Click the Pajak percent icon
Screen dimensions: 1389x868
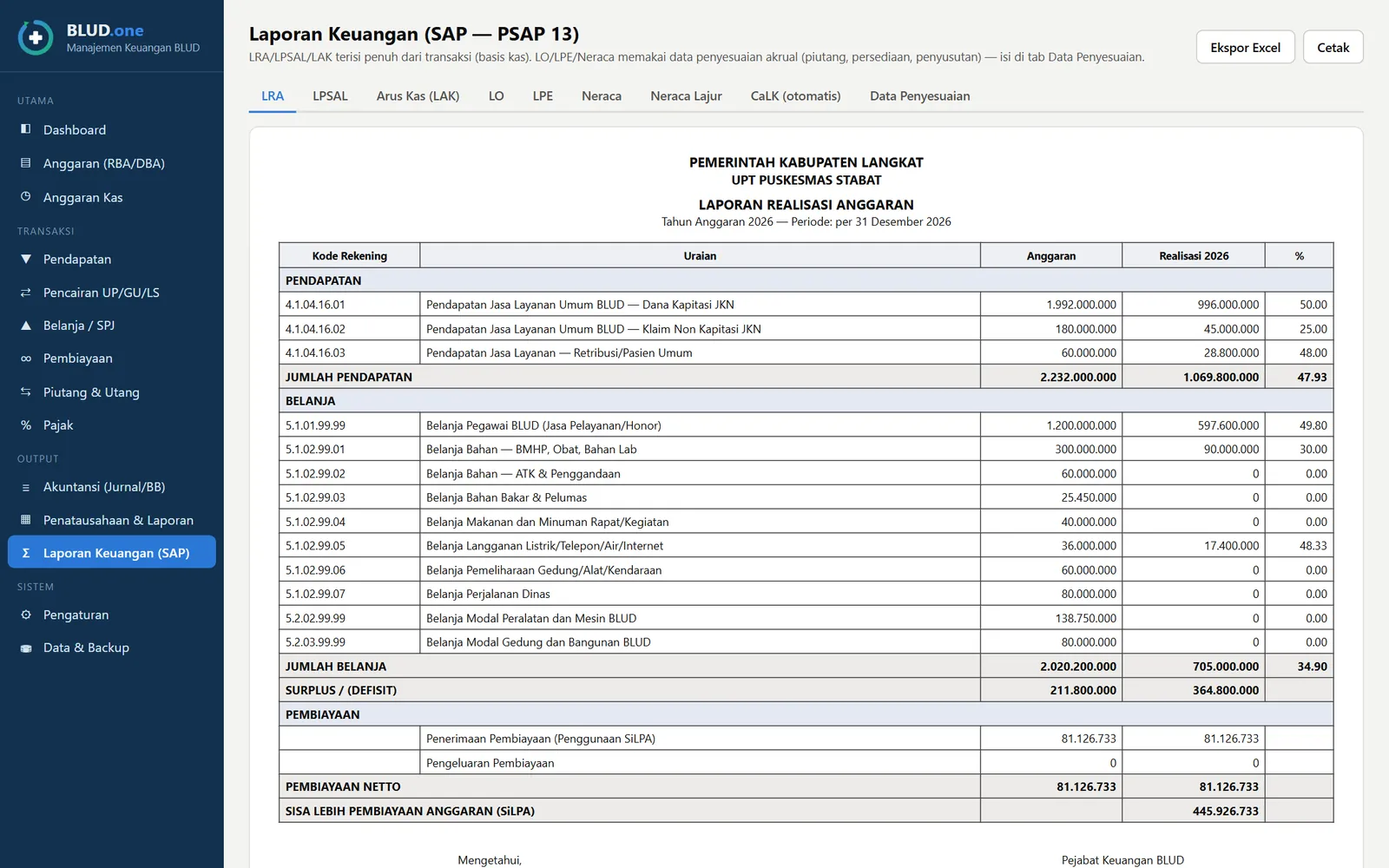[x=26, y=425]
